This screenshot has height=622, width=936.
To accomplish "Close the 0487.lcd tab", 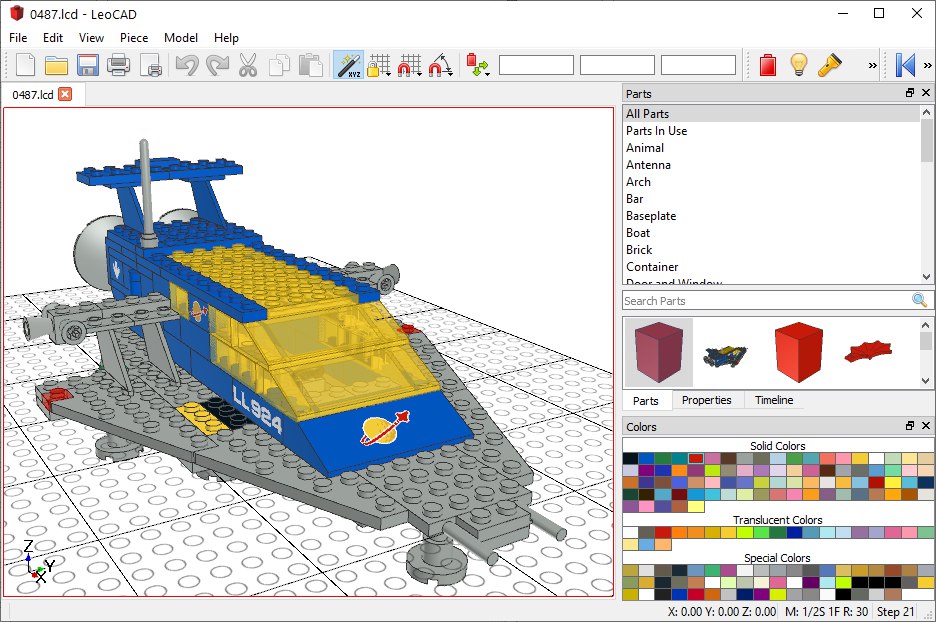I will pyautogui.click(x=65, y=94).
